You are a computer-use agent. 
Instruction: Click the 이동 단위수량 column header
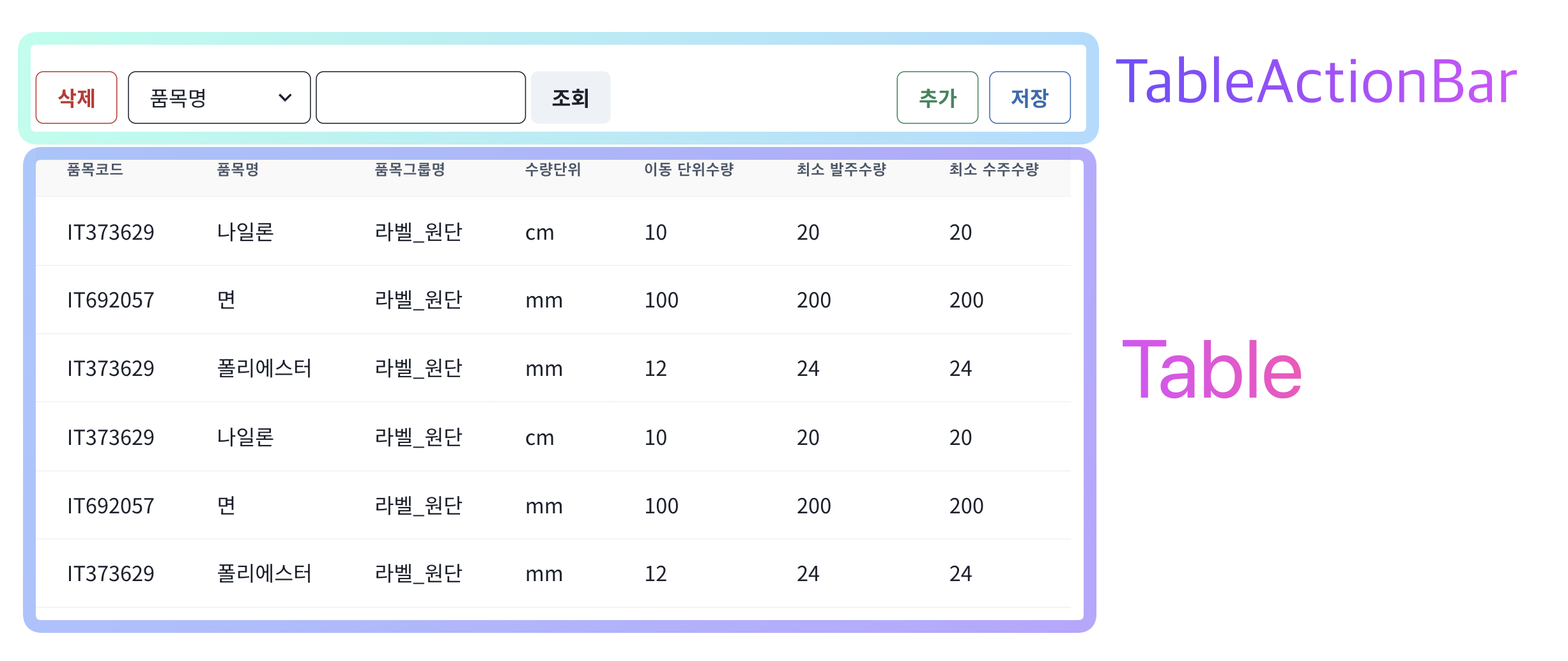(x=688, y=169)
